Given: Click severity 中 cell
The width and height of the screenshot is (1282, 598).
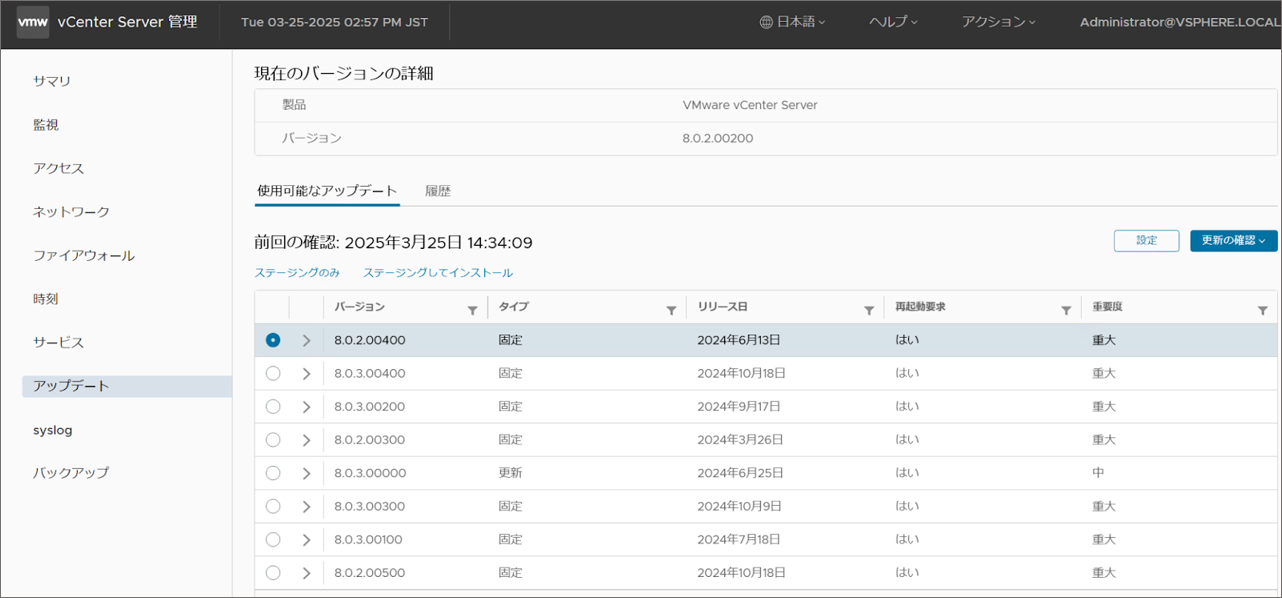Looking at the screenshot, I should 1098,473.
